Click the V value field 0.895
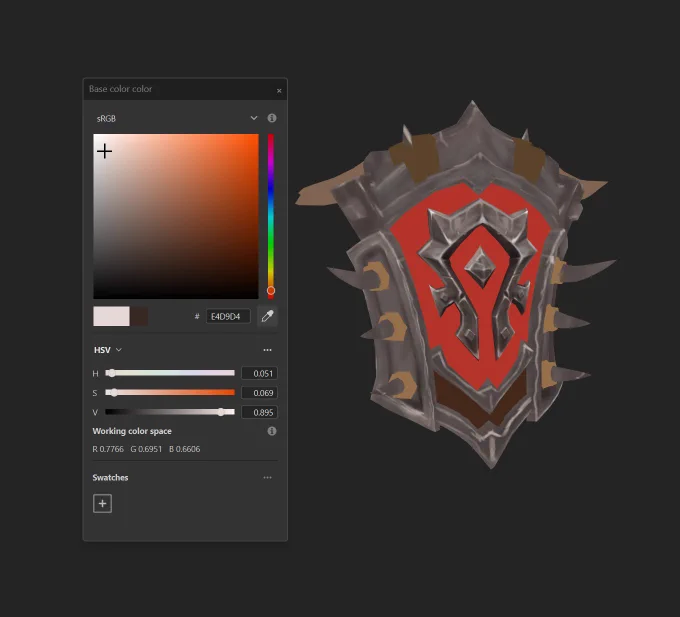680x617 pixels. click(x=259, y=412)
